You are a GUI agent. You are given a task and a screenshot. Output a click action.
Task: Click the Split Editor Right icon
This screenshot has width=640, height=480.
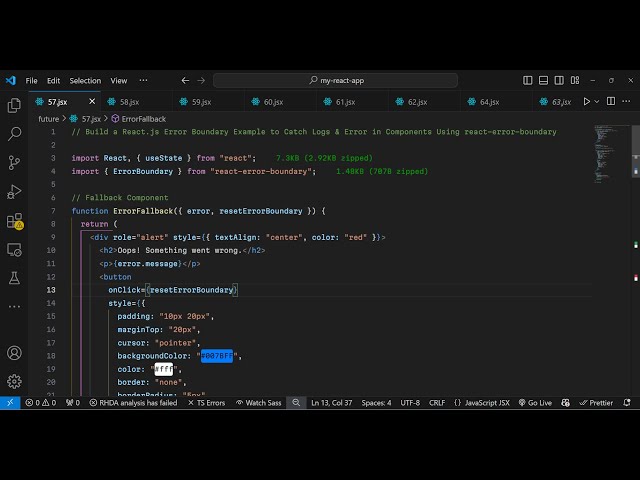pyautogui.click(x=612, y=101)
